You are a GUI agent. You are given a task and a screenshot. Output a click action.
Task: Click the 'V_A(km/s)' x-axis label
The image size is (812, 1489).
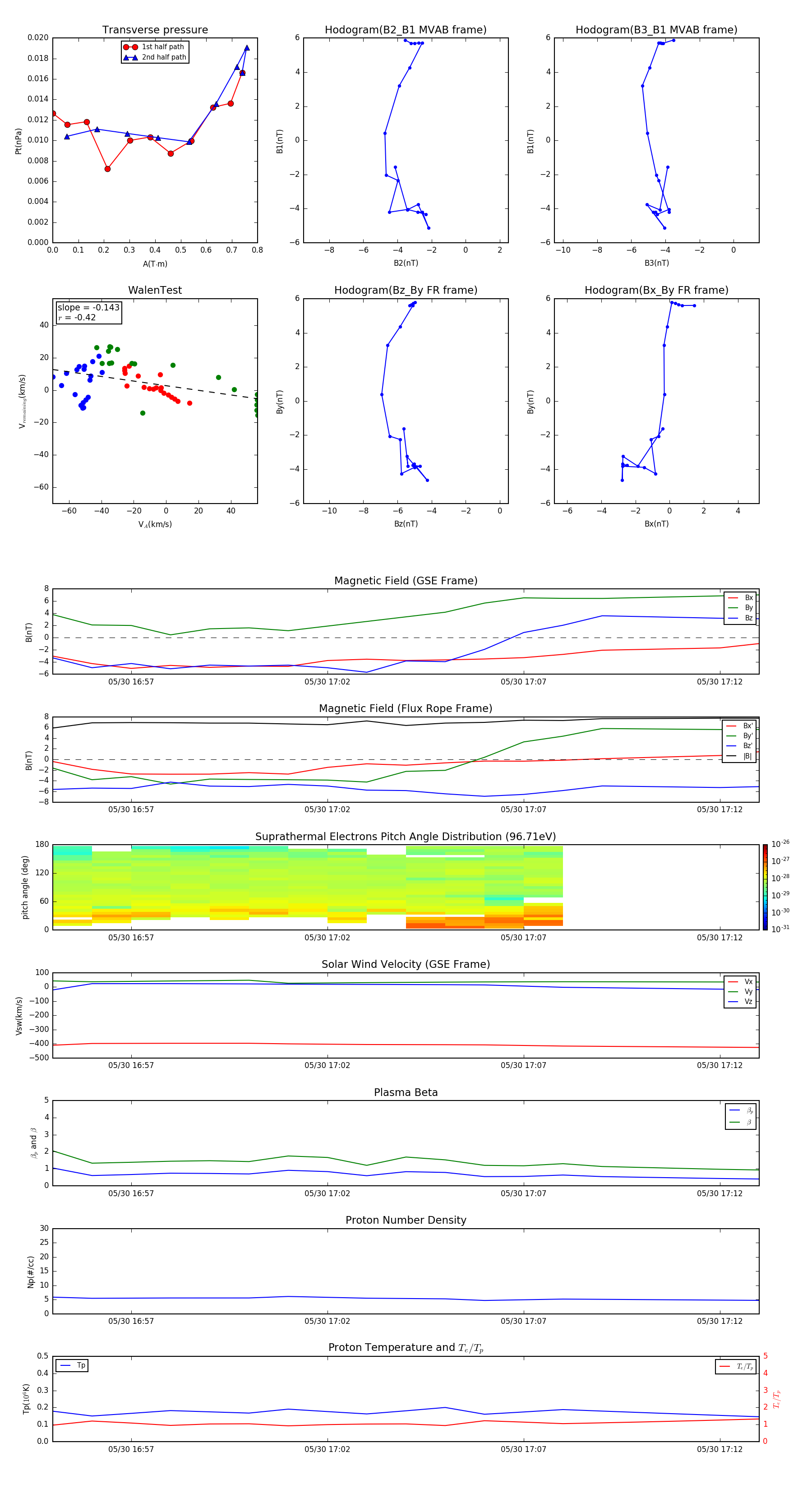click(155, 524)
